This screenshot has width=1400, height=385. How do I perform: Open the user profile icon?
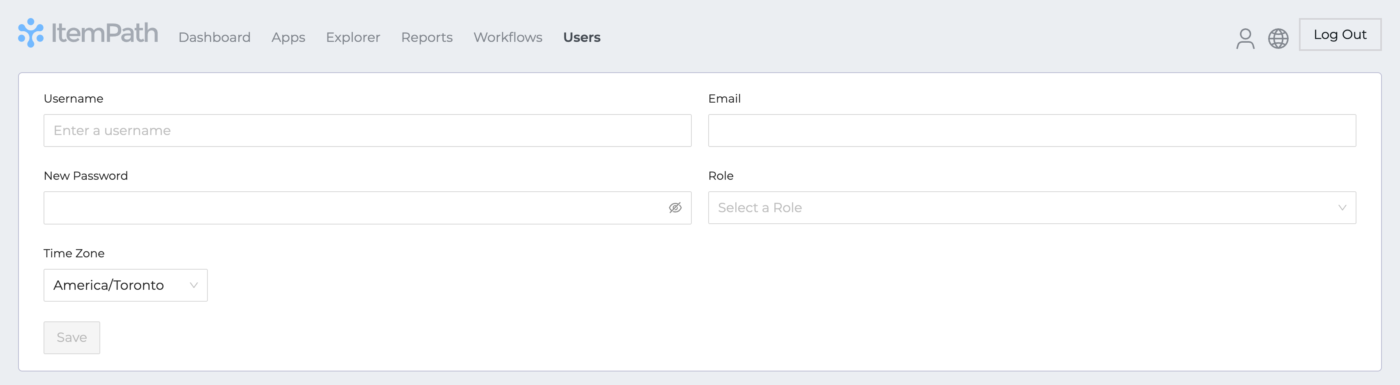click(1245, 38)
